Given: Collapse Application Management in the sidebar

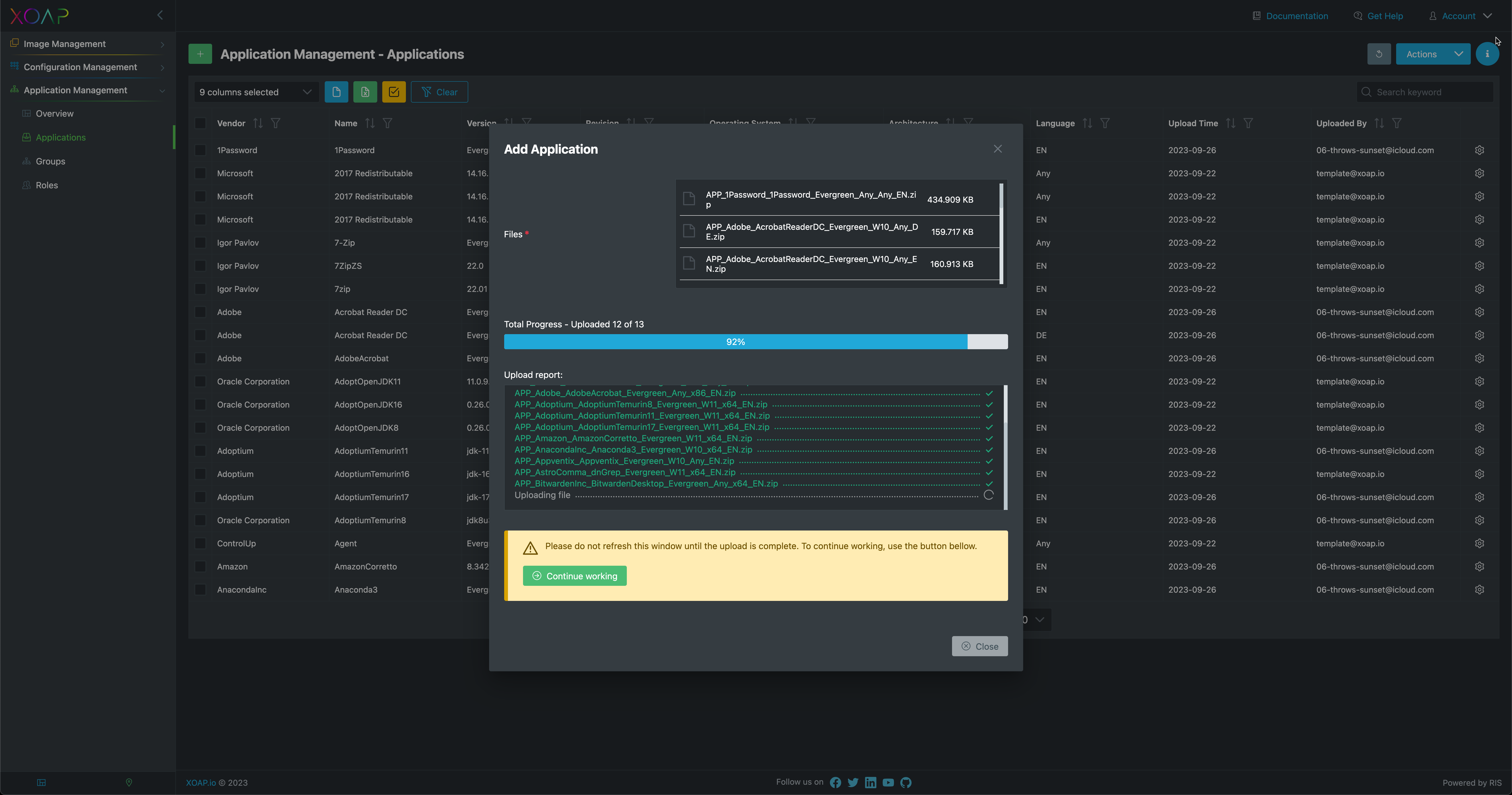Looking at the screenshot, I should point(87,91).
